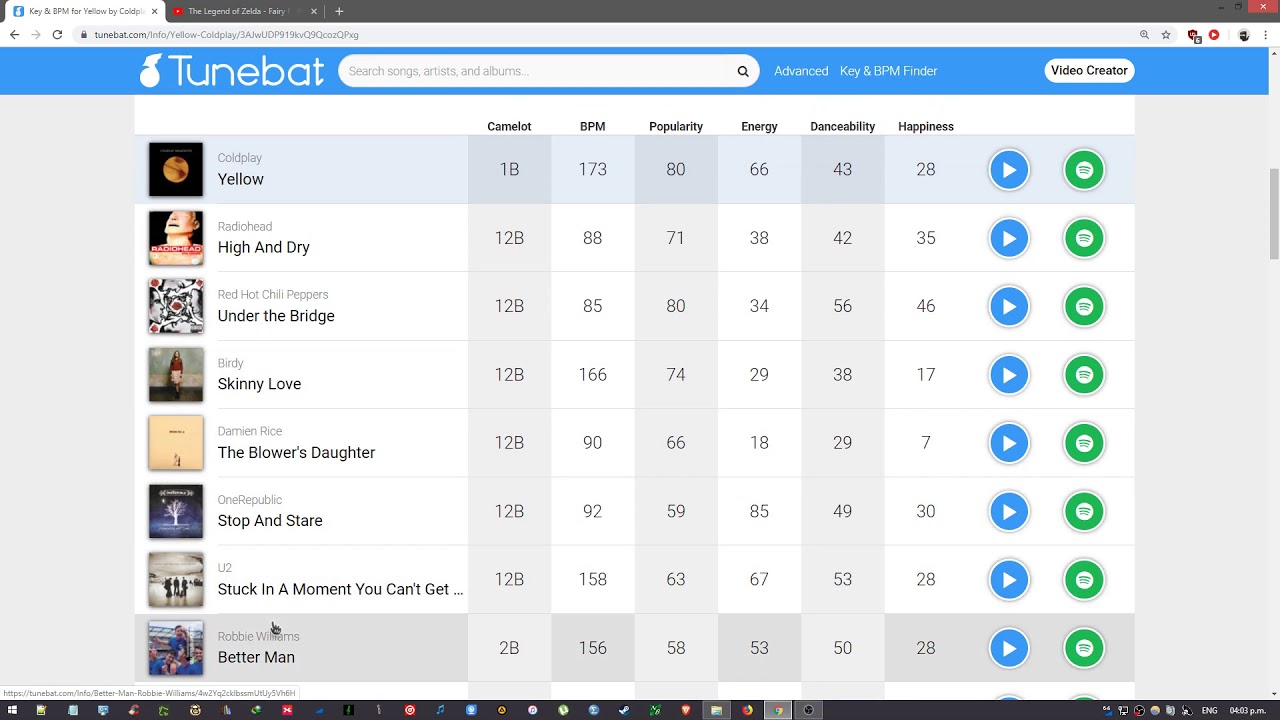1280x720 pixels.
Task: Open Better Man on Spotify
Action: point(1084,648)
